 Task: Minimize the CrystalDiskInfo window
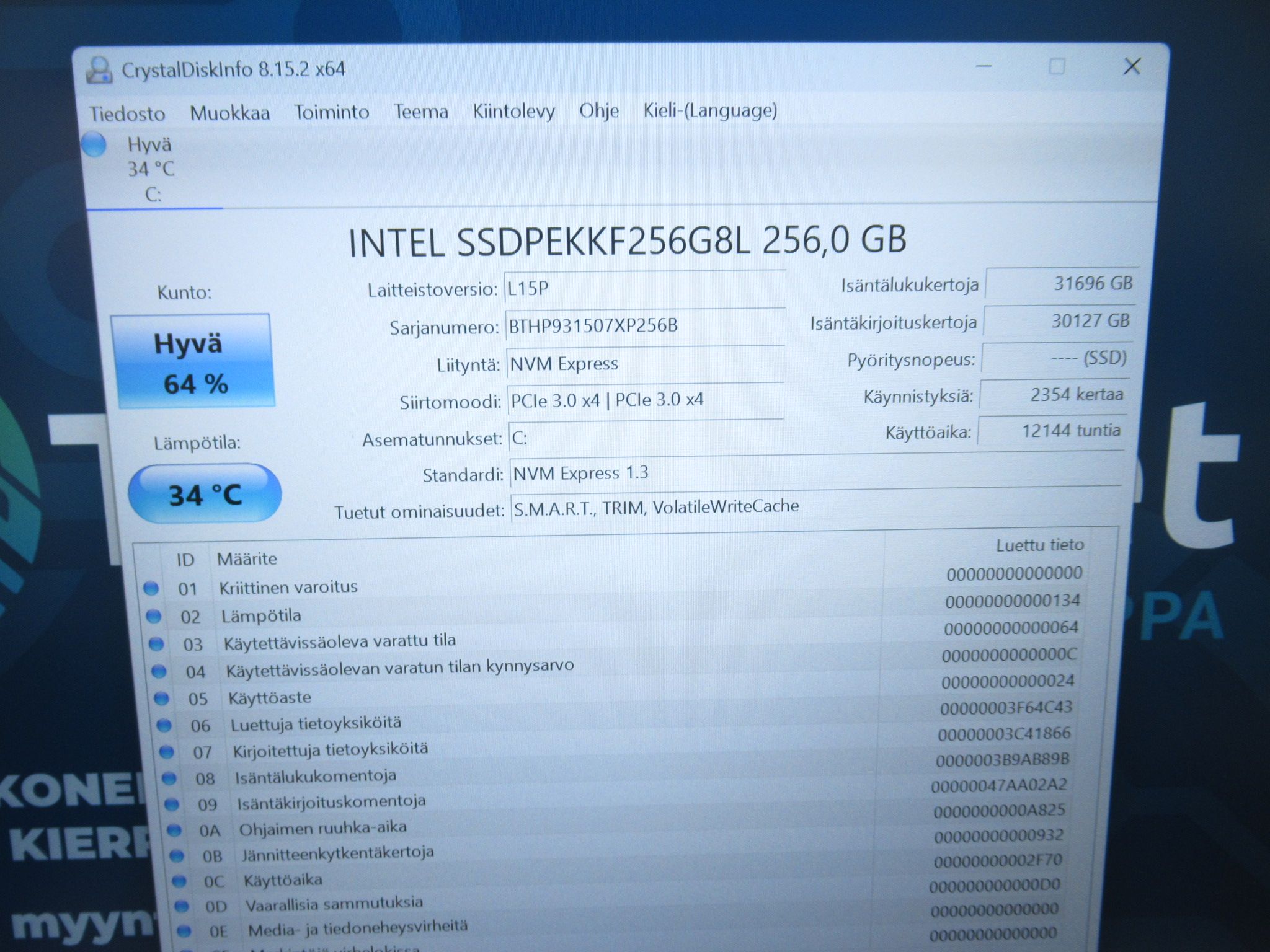pos(984,66)
